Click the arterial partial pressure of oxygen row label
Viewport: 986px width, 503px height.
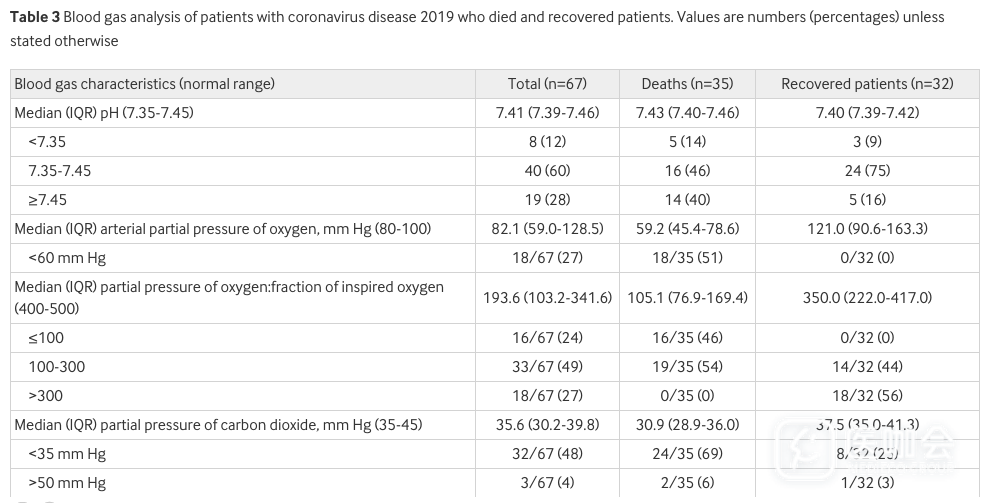click(223, 229)
